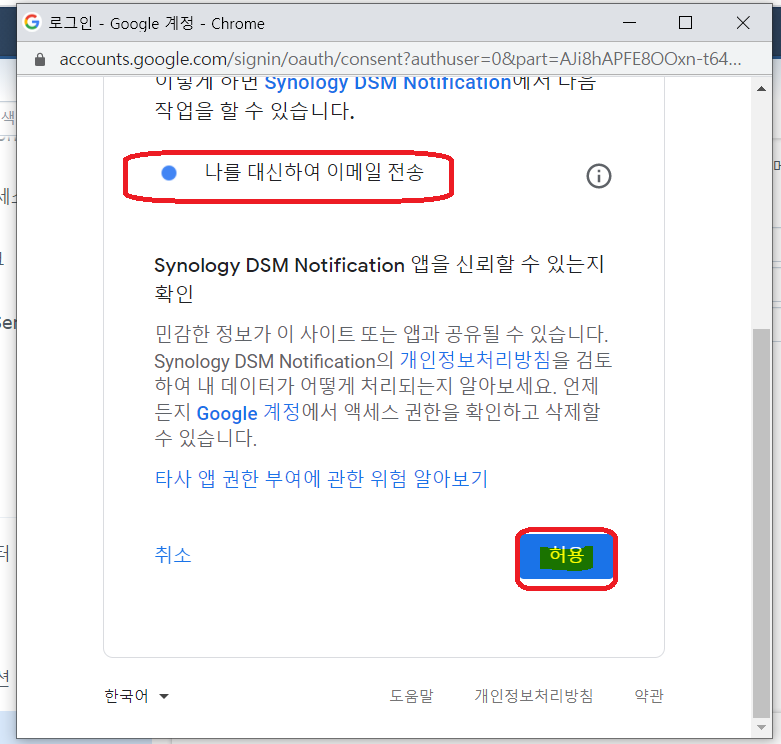Click '나를 대신하여 이메일 전송' permission text
The image size is (781, 744).
coord(314,172)
